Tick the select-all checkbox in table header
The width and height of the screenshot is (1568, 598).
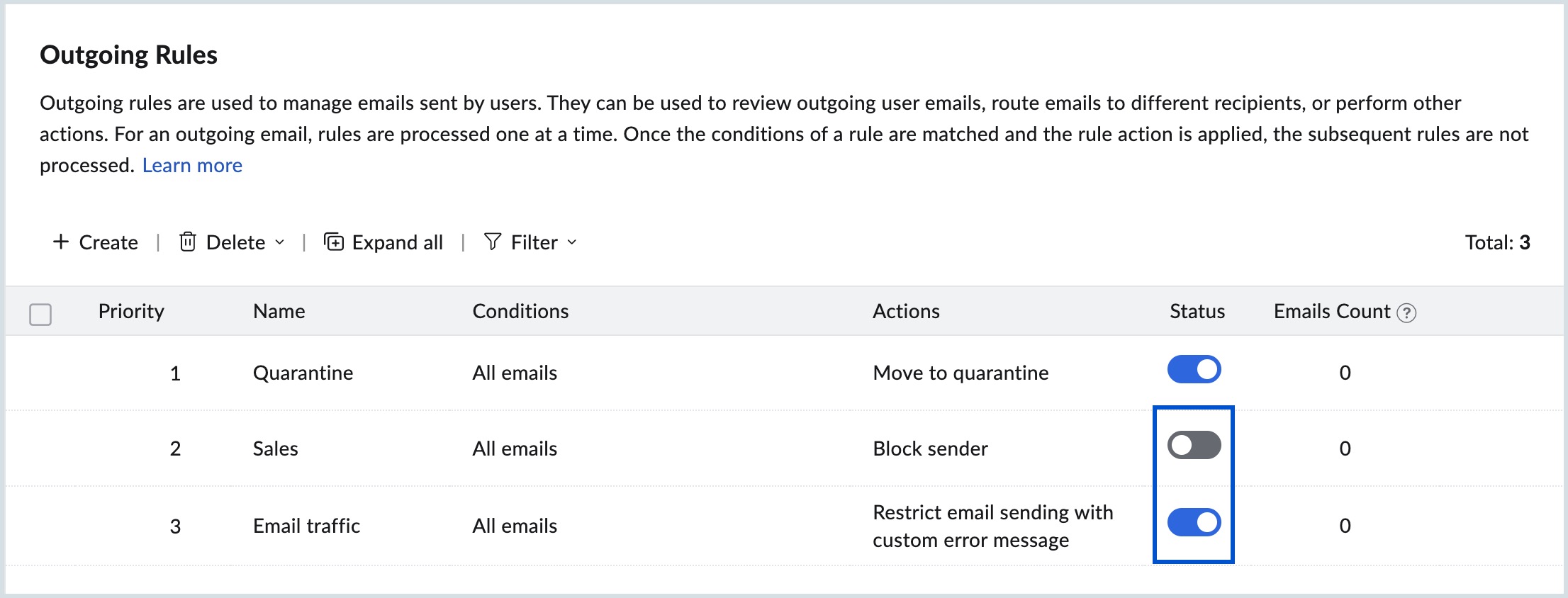click(x=40, y=314)
